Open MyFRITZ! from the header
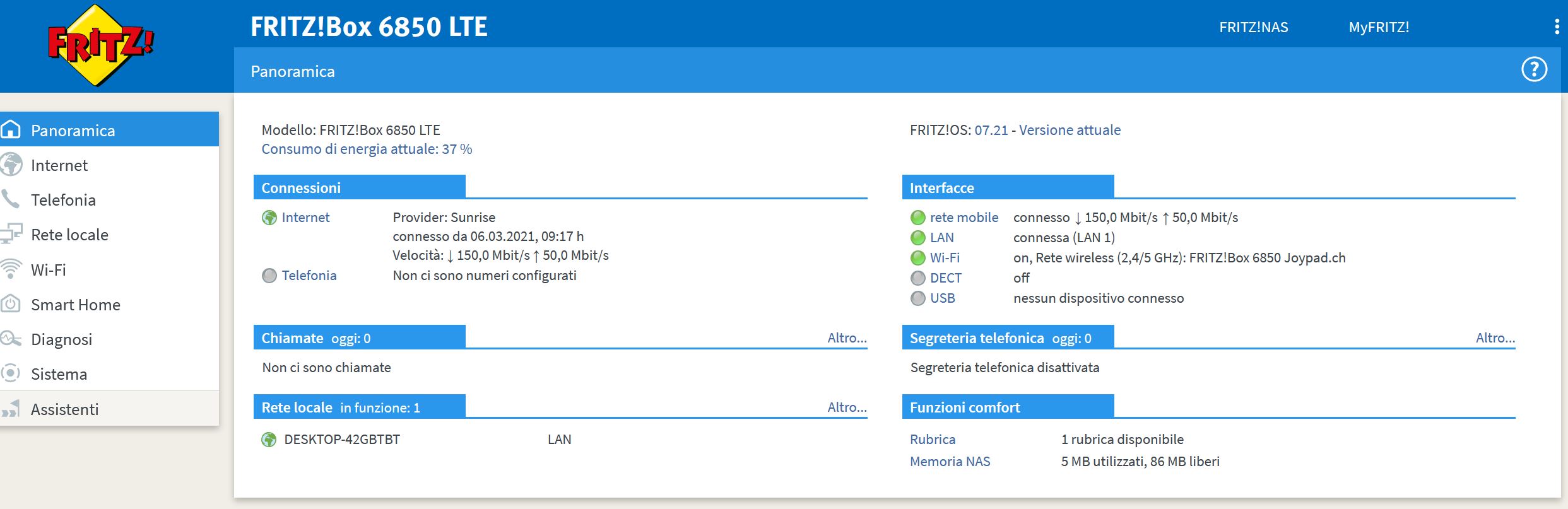Viewport: 1568px width, 509px height. pos(1379,27)
